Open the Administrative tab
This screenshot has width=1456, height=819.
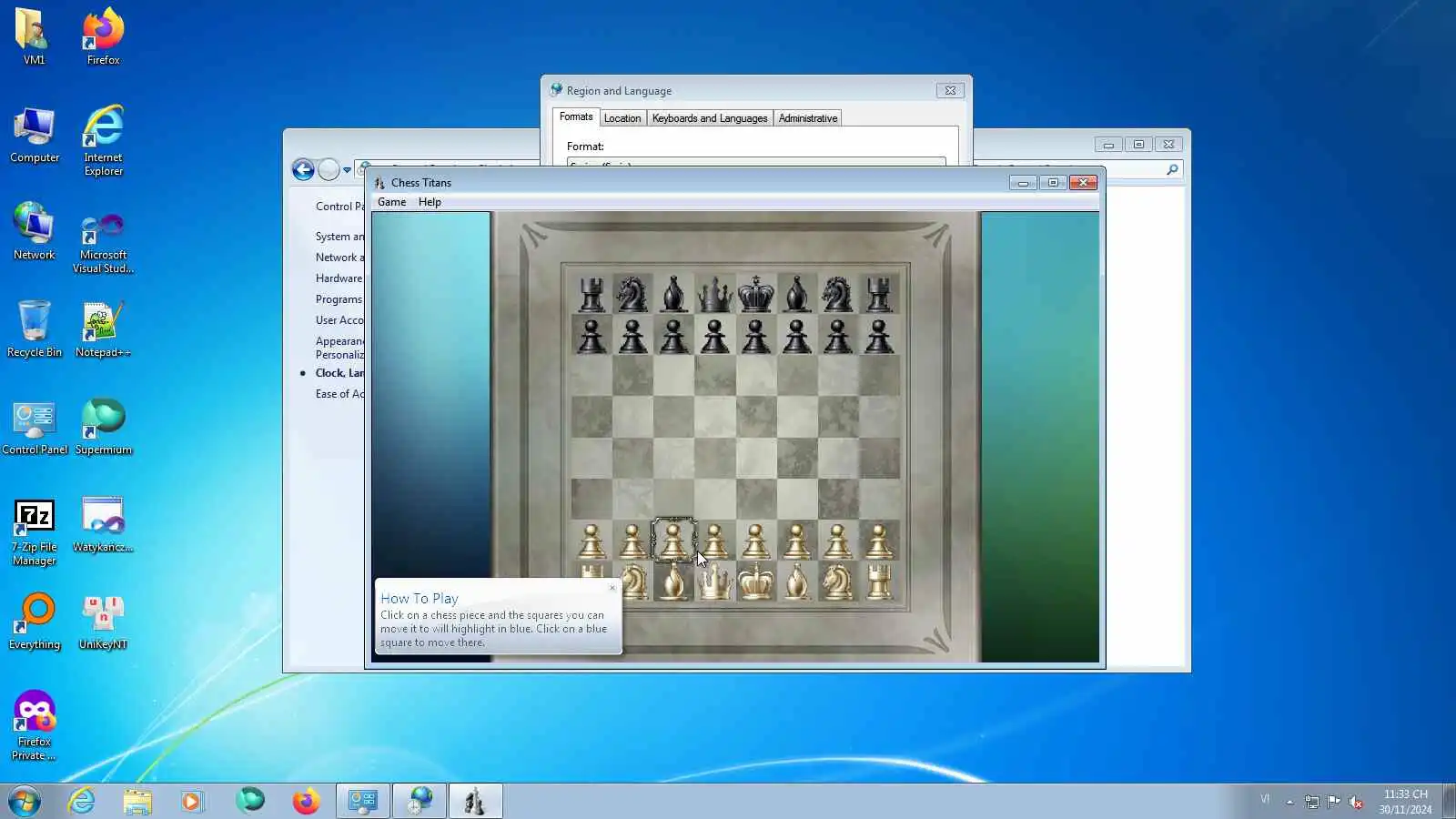tap(808, 118)
